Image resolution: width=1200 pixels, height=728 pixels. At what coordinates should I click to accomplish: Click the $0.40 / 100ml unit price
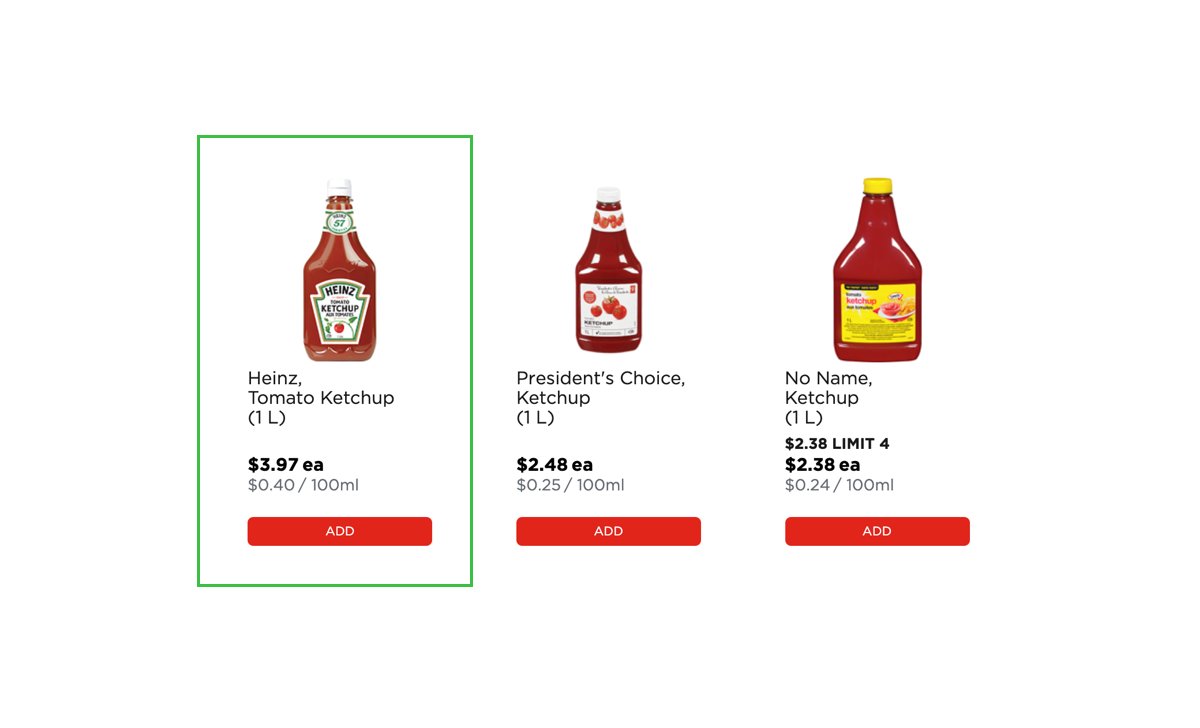303,486
